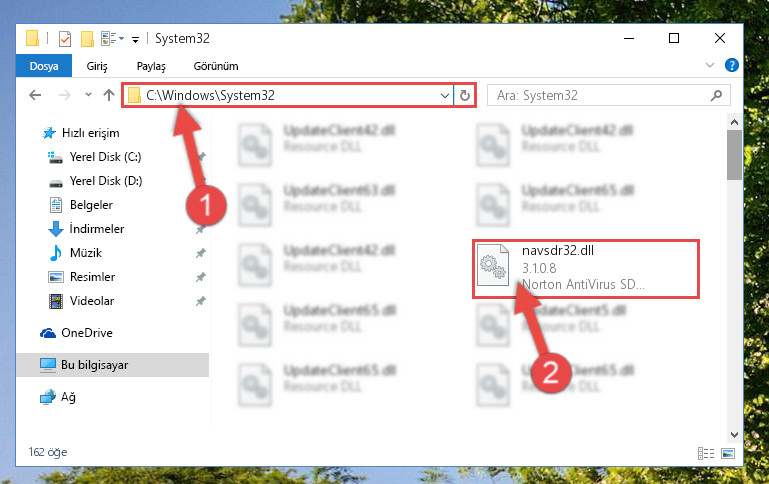Screen dimensions: 769x484
Task: Go up one folder level
Action: click(109, 95)
